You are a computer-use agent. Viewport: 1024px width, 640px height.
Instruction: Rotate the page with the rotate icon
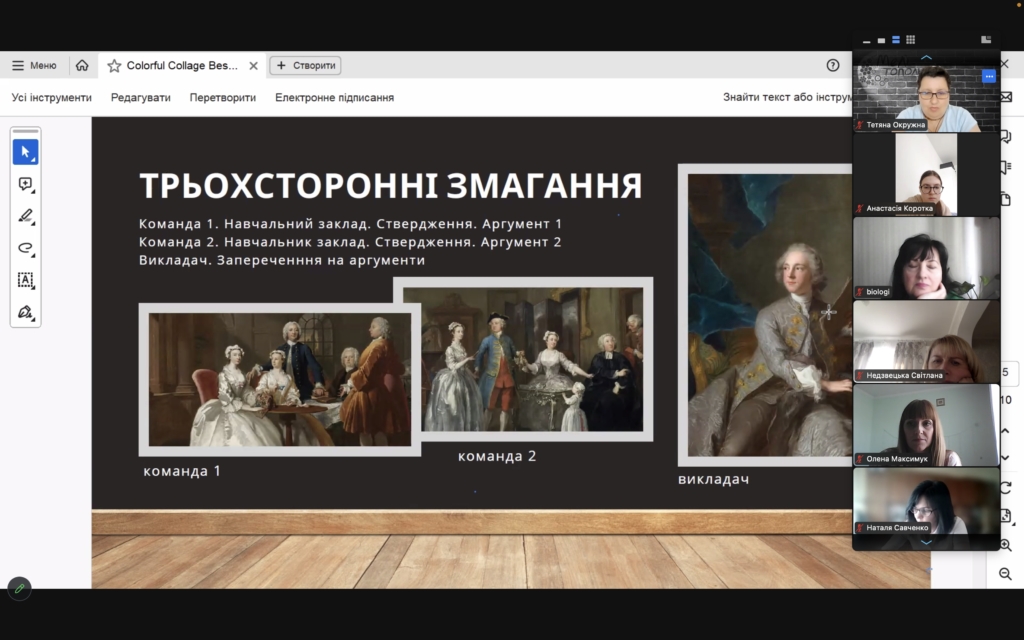click(1006, 488)
